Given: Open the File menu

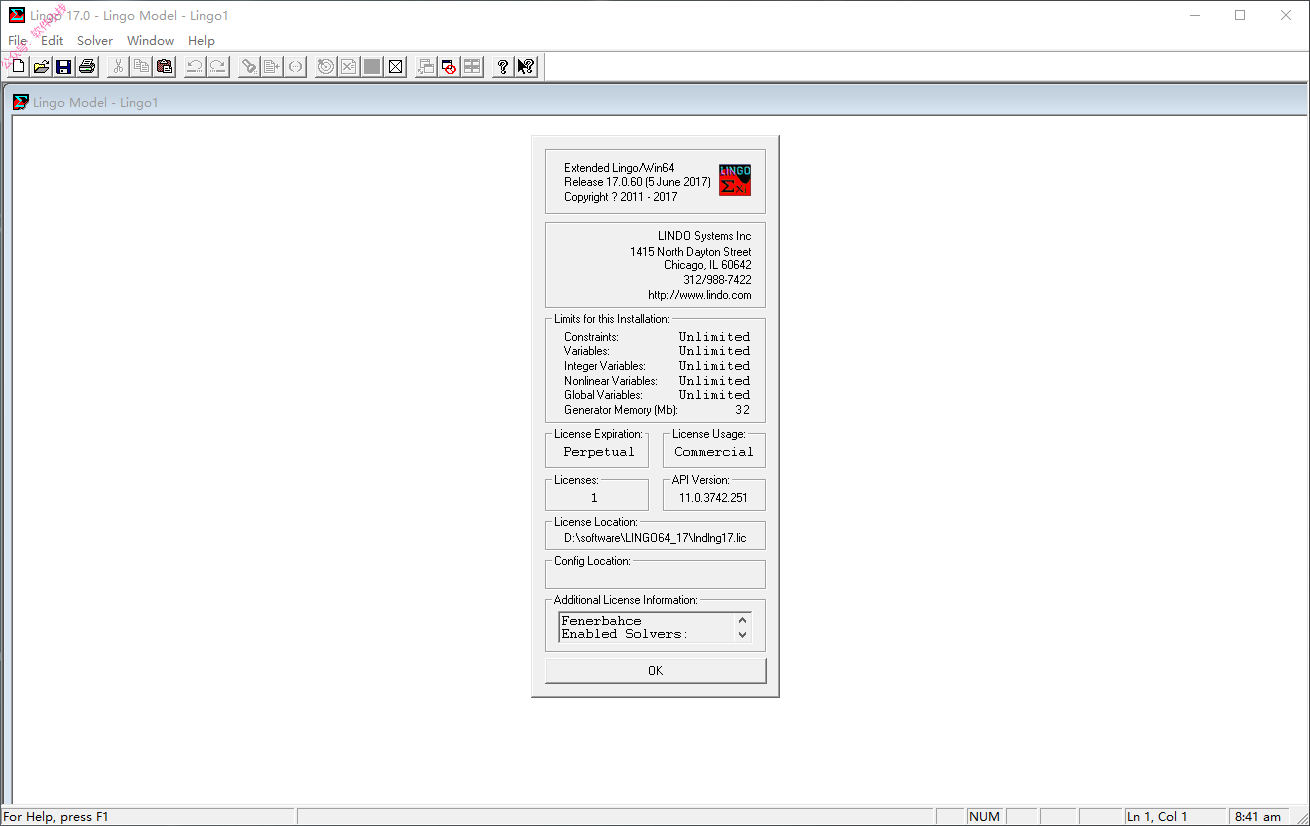Looking at the screenshot, I should tap(18, 41).
